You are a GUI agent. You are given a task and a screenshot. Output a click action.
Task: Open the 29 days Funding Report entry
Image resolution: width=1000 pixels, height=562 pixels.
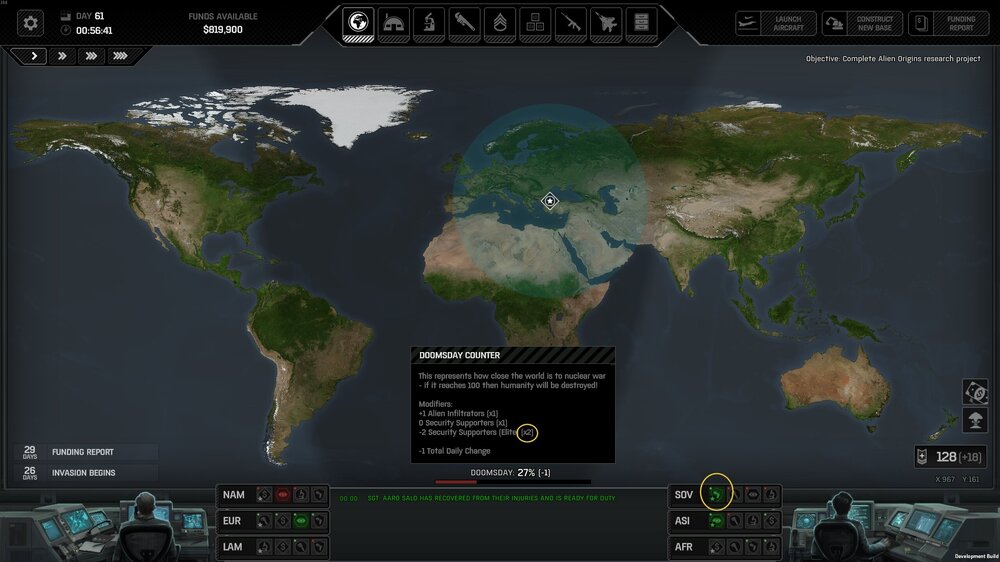pos(85,452)
